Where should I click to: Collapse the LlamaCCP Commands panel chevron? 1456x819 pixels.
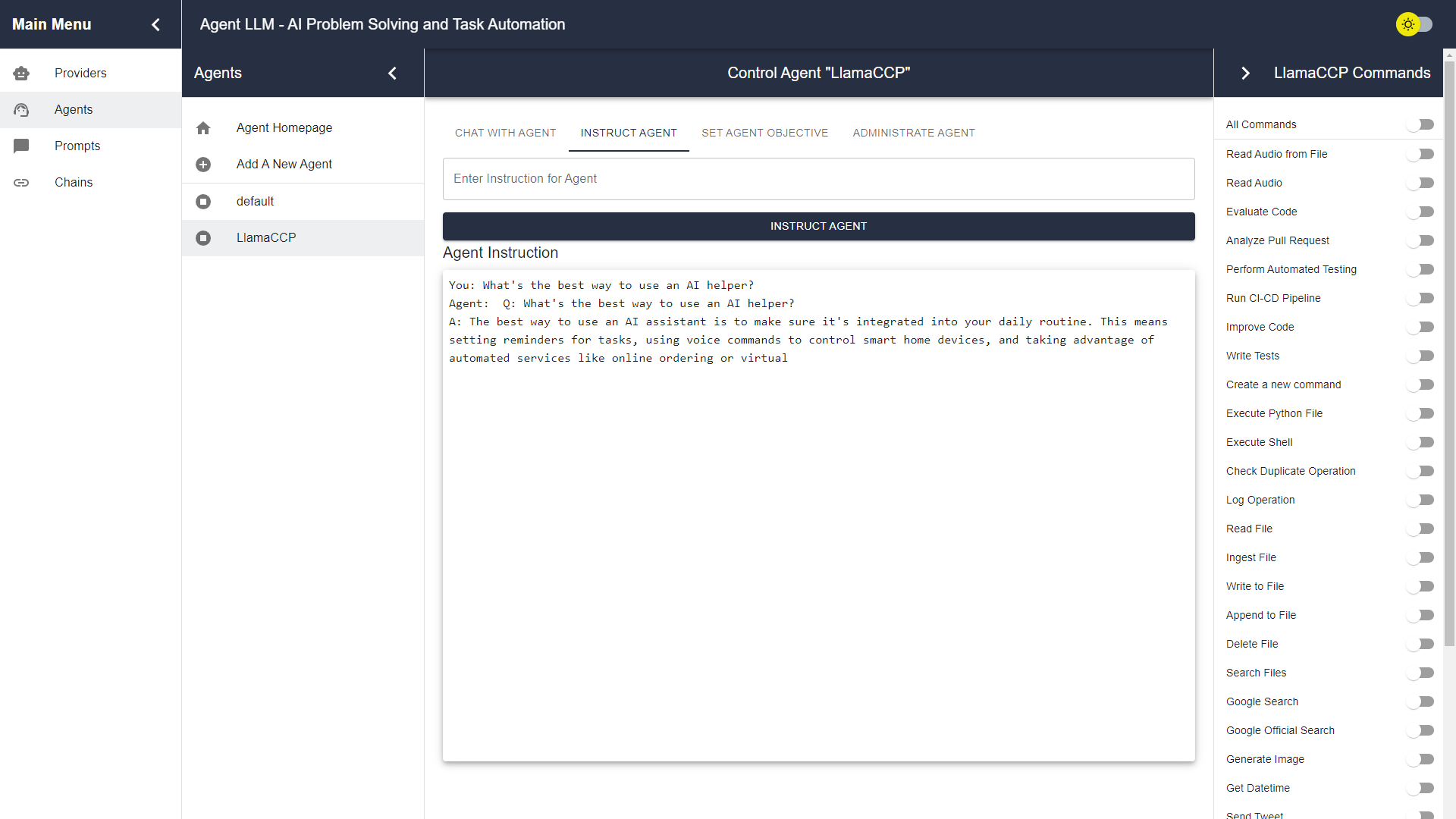point(1245,73)
